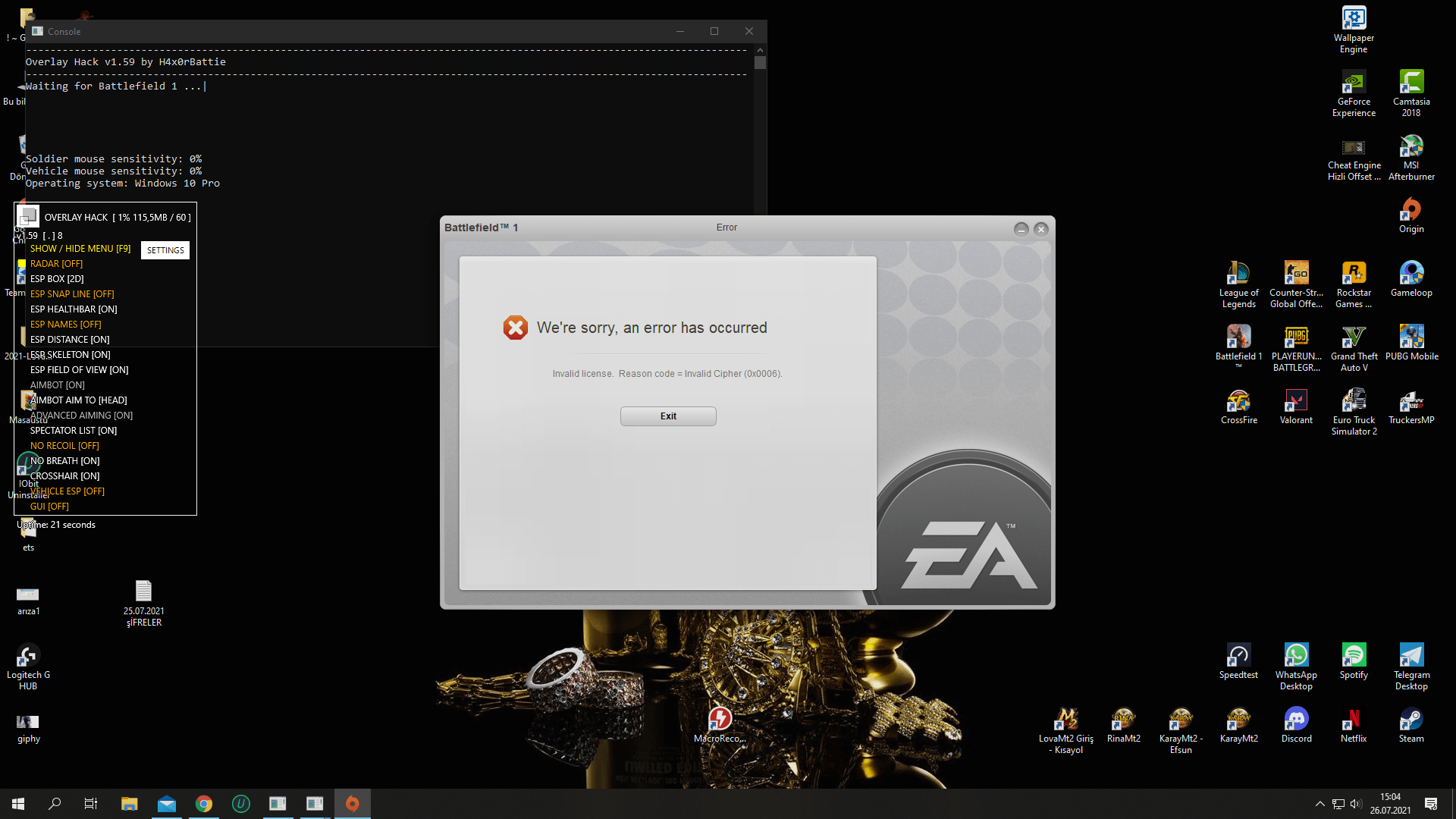Open Speedtest desktop icon
The image size is (1456, 819).
(x=1238, y=661)
